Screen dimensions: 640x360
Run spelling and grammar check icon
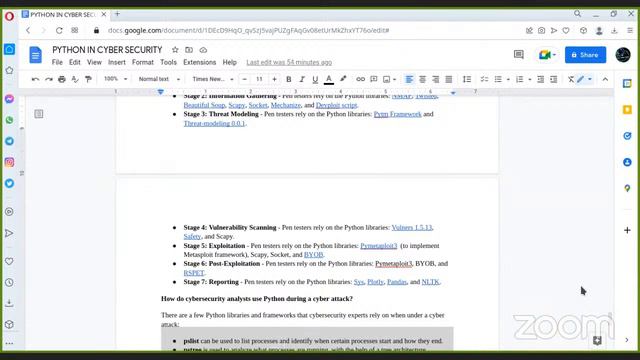75,79
